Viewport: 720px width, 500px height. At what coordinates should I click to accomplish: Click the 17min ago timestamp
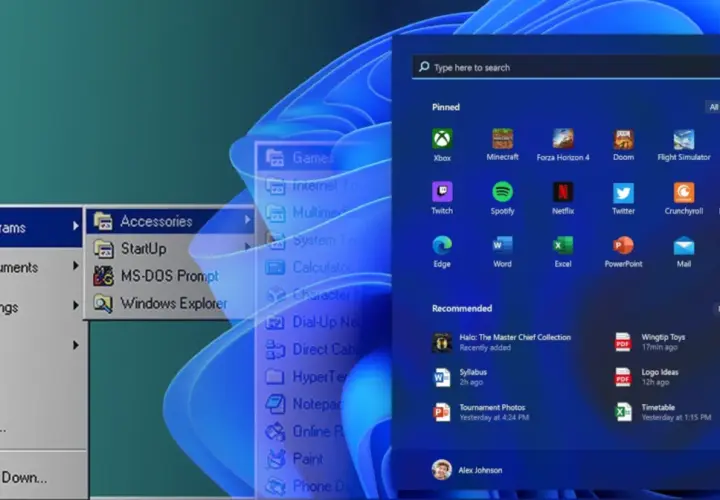point(659,348)
